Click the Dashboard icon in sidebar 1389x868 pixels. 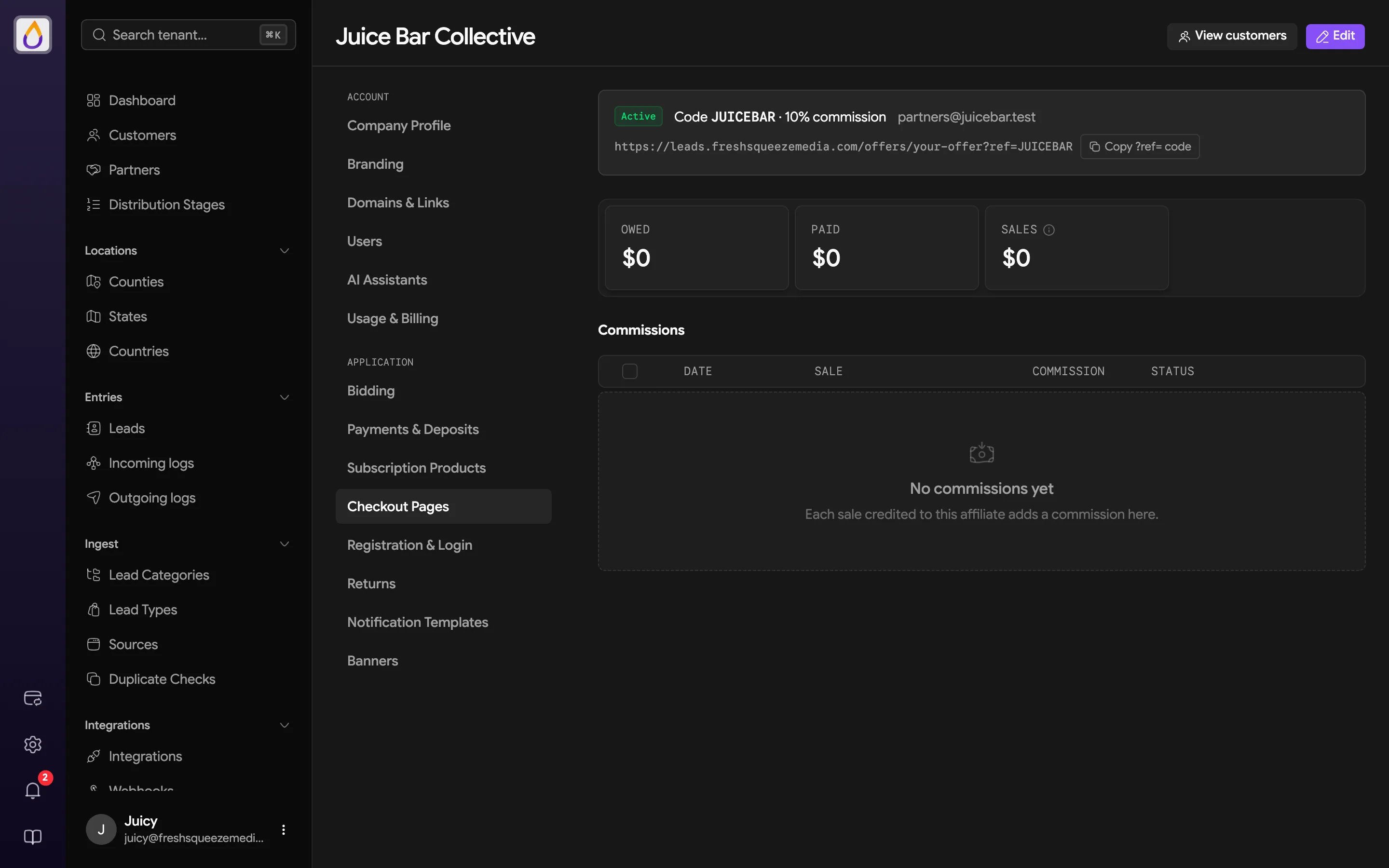[x=94, y=100]
